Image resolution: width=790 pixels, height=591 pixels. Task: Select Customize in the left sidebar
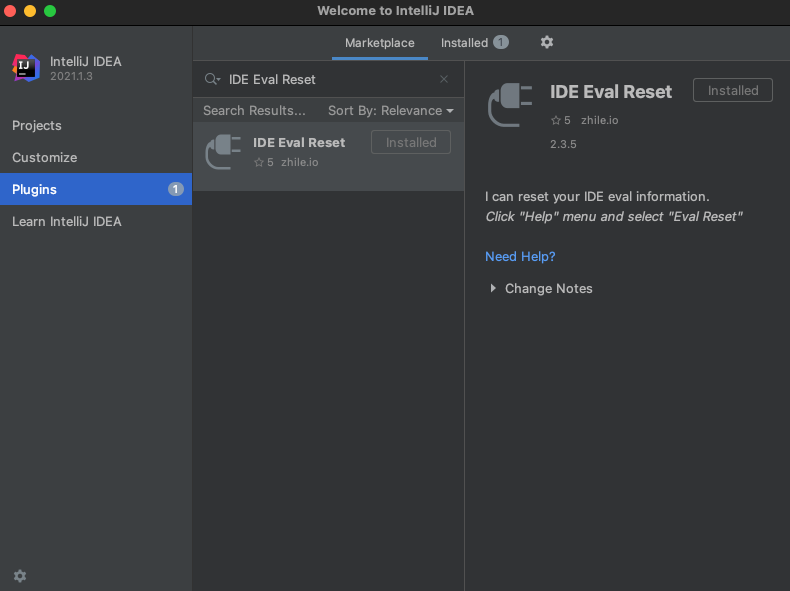[x=44, y=157]
